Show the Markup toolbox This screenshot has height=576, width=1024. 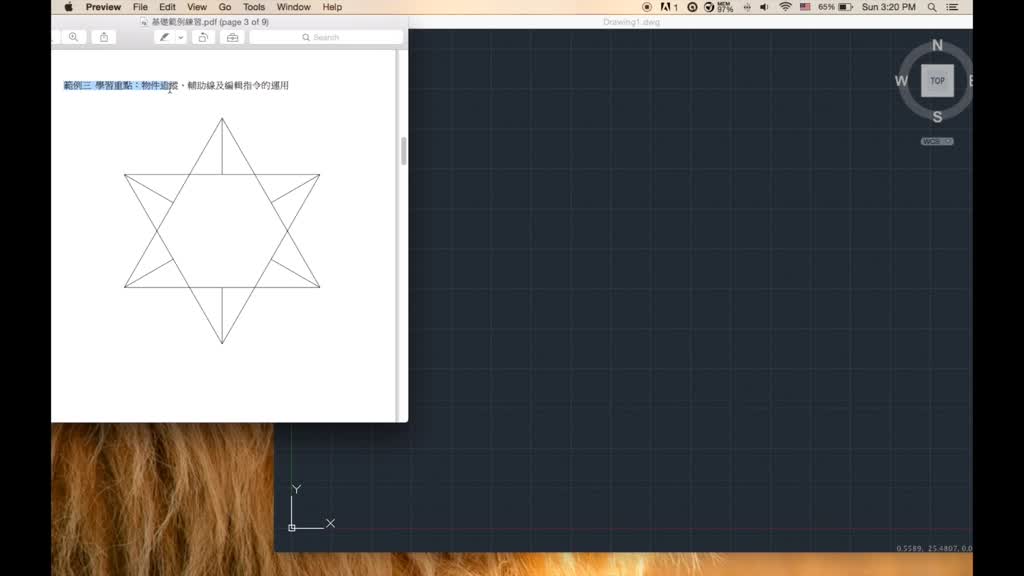point(232,37)
